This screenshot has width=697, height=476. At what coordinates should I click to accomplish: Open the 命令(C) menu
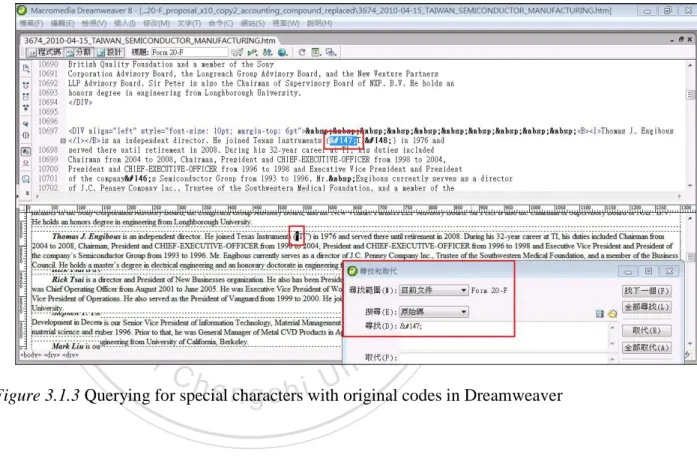click(221, 23)
